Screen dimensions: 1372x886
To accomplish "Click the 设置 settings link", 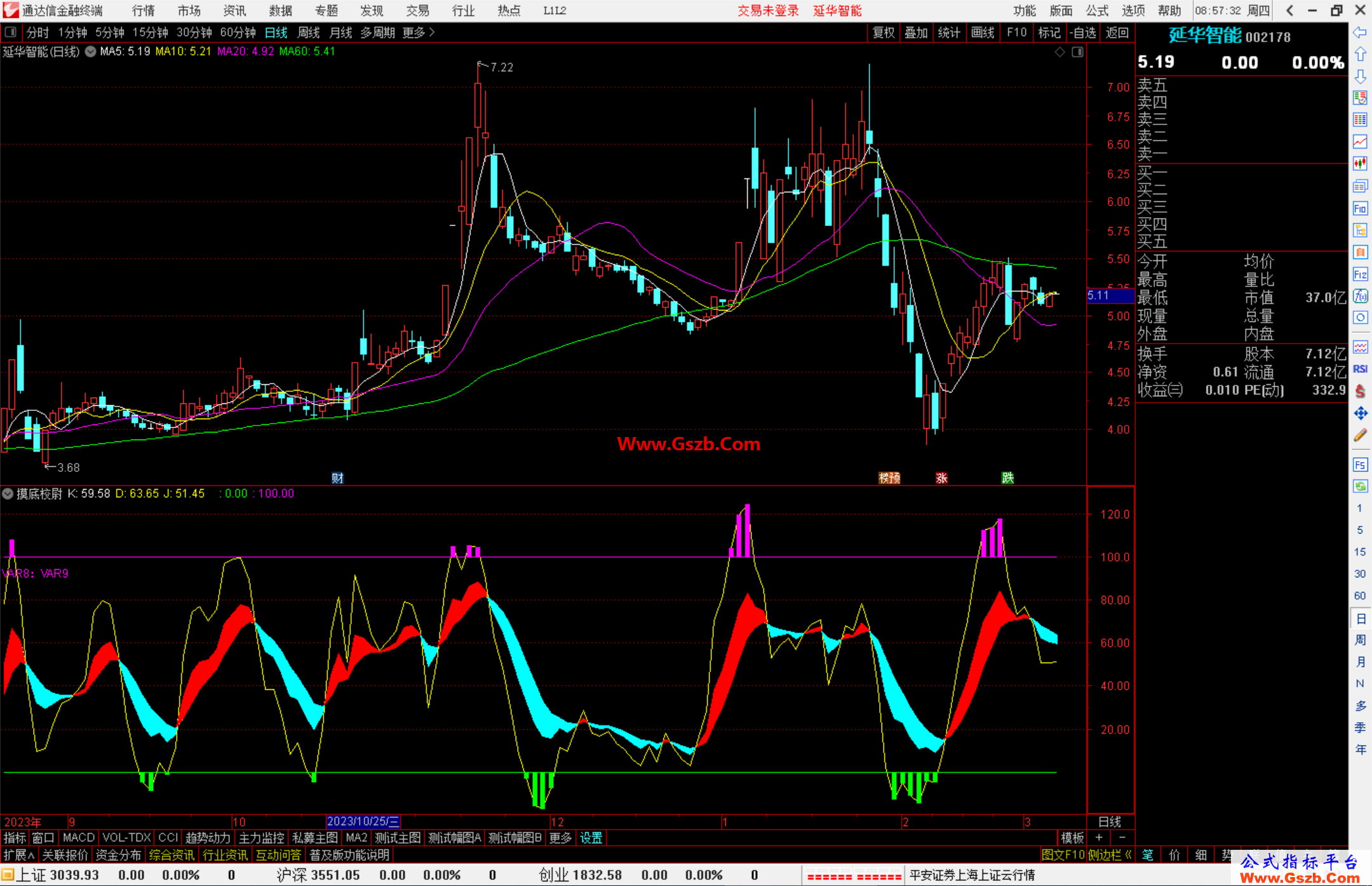I will (x=591, y=838).
